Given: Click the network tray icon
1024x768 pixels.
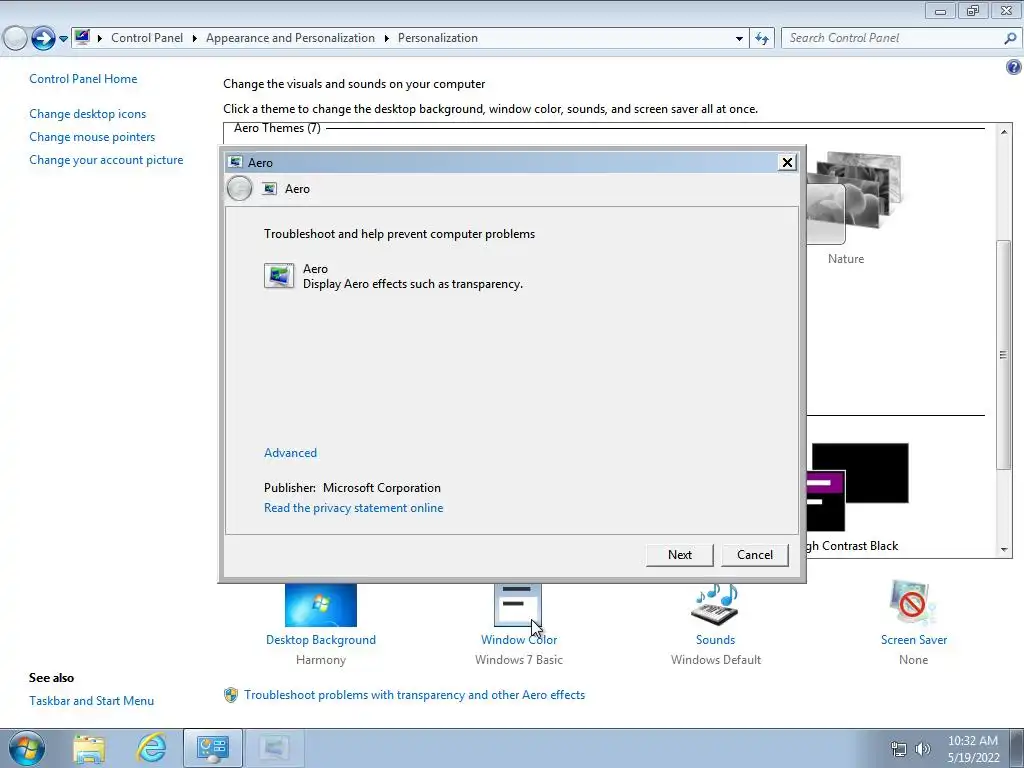Looking at the screenshot, I should pos(899,749).
